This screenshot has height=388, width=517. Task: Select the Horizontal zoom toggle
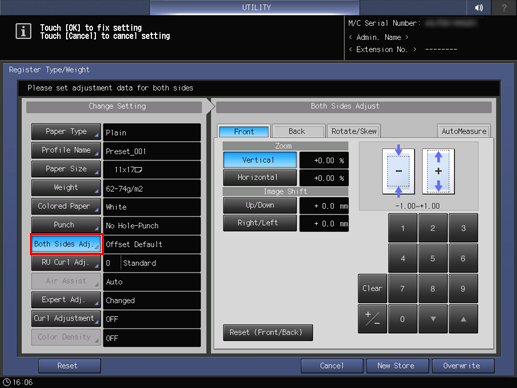pyautogui.click(x=260, y=177)
